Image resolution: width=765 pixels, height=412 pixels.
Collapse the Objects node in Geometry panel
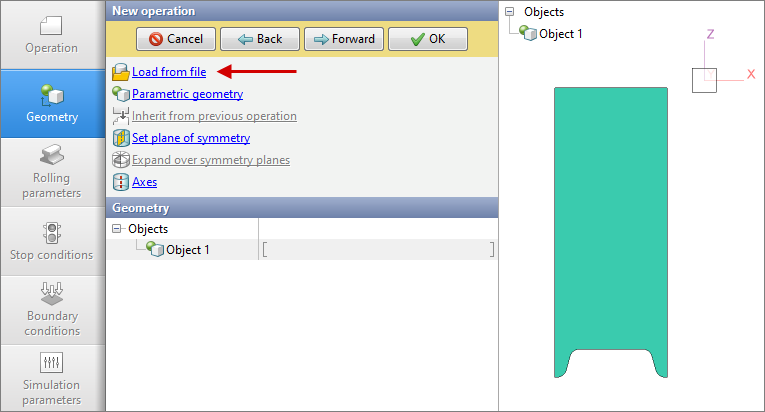(119, 229)
